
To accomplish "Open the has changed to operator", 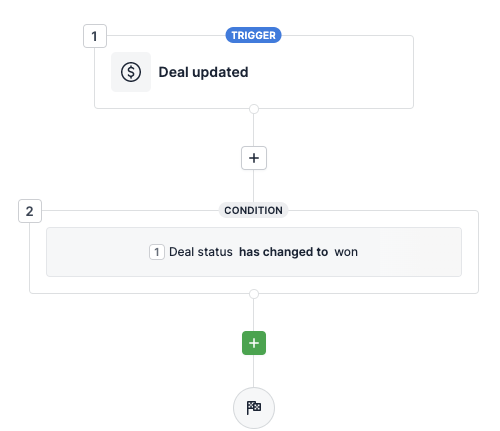I will click(x=283, y=252).
